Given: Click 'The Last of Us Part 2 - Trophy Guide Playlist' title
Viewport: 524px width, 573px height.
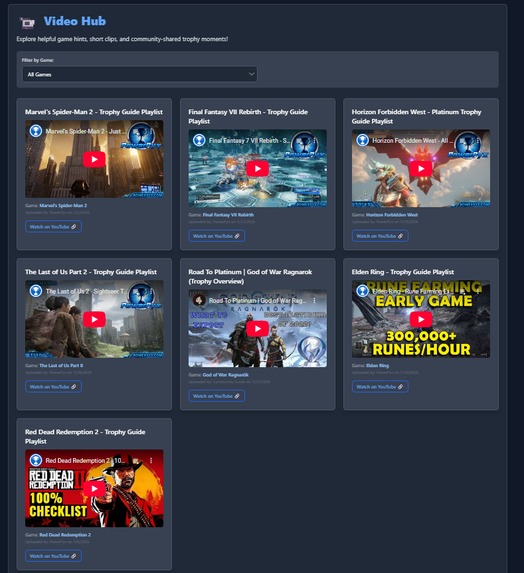Looking at the screenshot, I should click(x=91, y=272).
